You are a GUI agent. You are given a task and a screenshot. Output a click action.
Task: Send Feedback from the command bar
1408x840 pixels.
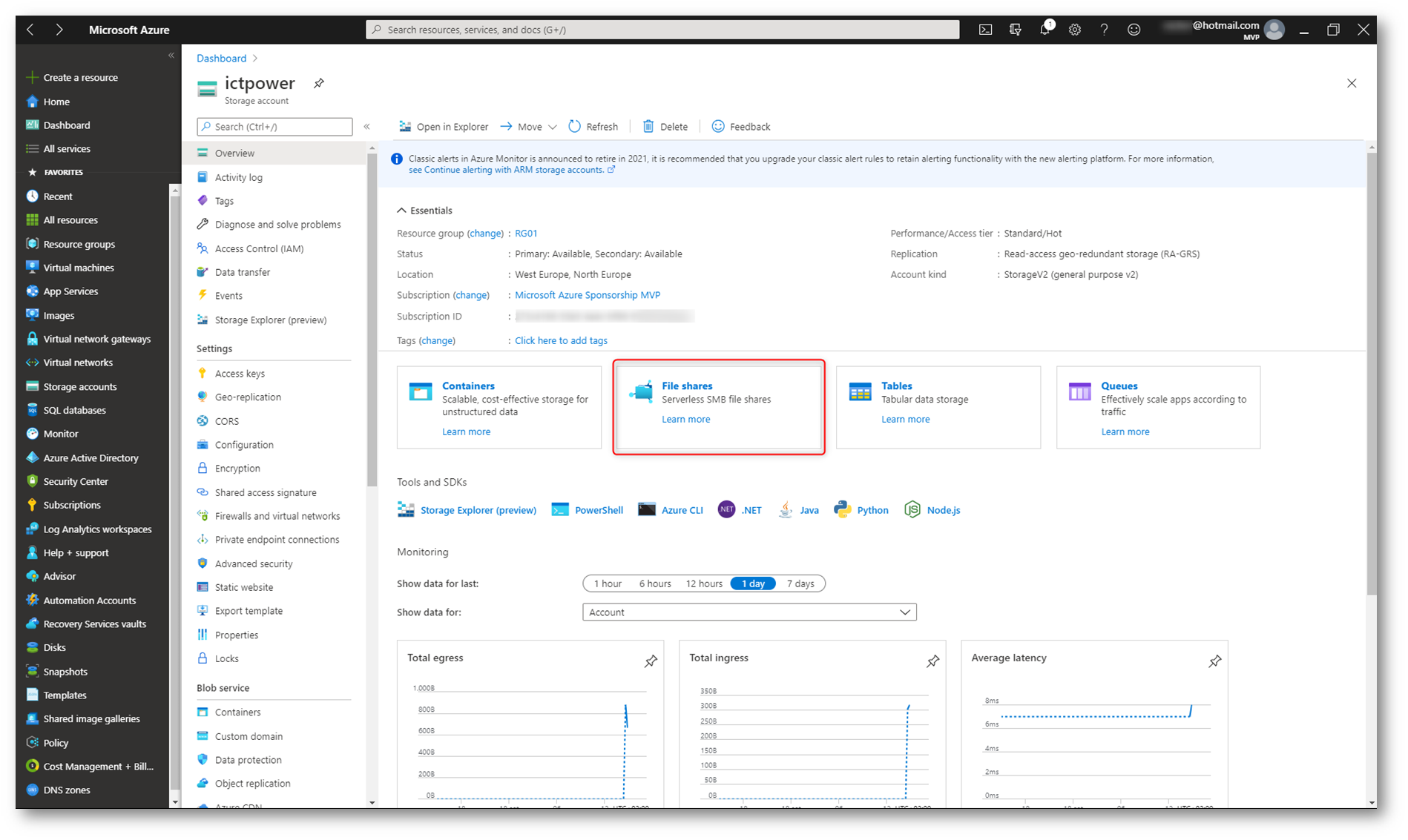pyautogui.click(x=741, y=127)
